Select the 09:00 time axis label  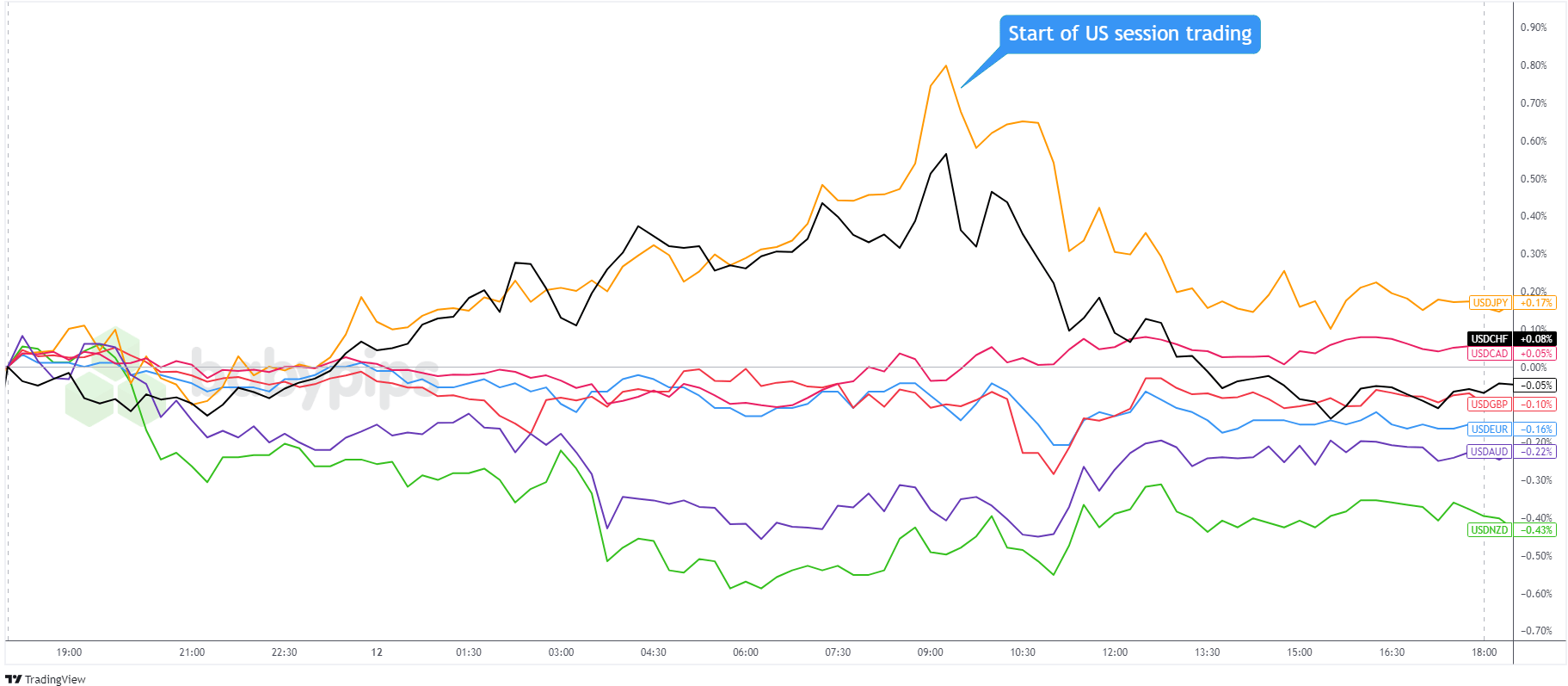click(930, 652)
